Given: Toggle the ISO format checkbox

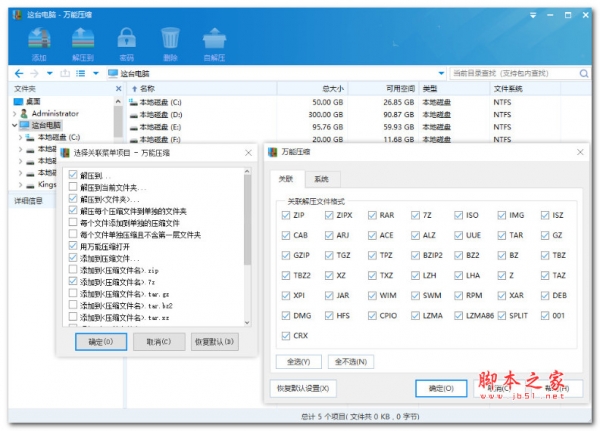Looking at the screenshot, I should pyautogui.click(x=458, y=215).
